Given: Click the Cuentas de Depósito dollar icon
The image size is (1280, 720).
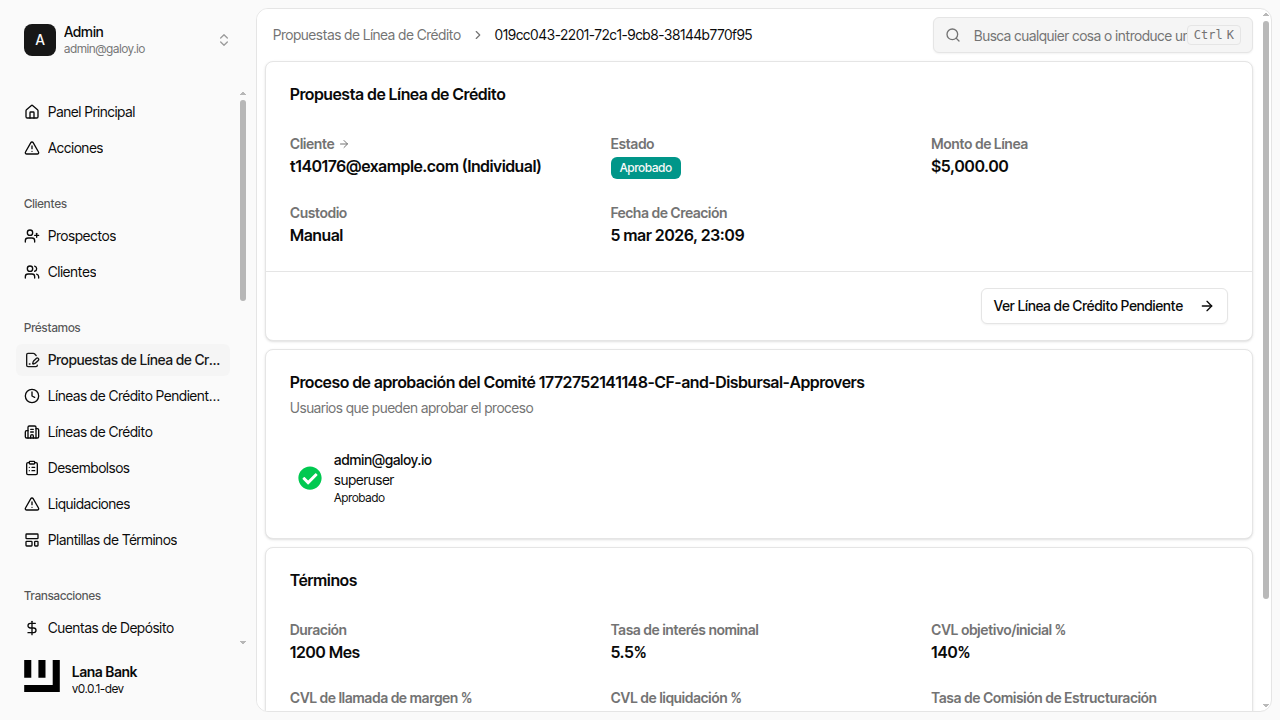Looking at the screenshot, I should [x=32, y=628].
